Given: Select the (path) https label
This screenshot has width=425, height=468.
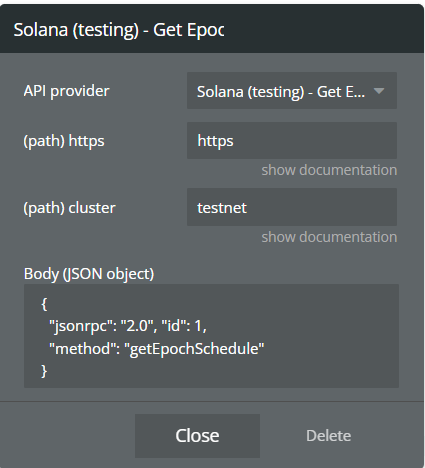Looking at the screenshot, I should pos(64,141).
